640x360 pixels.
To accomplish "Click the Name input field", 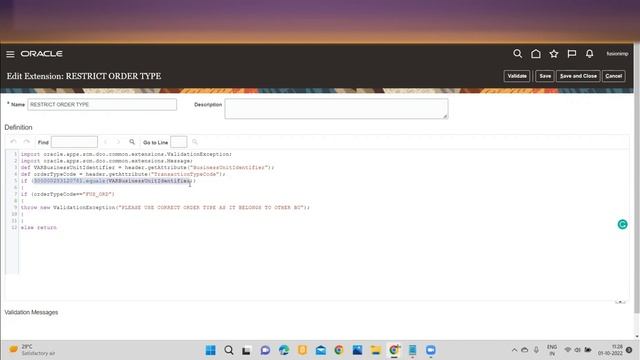I will (x=102, y=104).
